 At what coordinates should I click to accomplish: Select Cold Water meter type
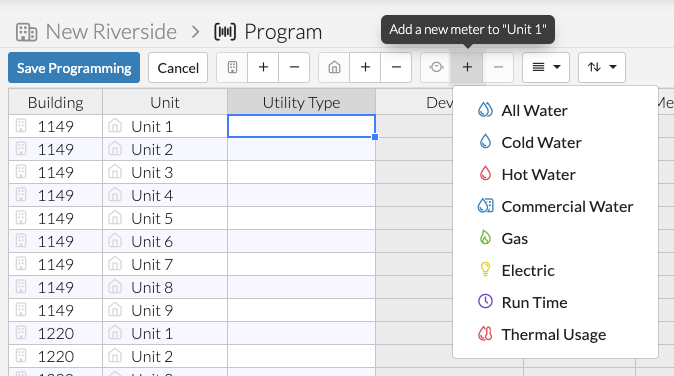point(555,142)
